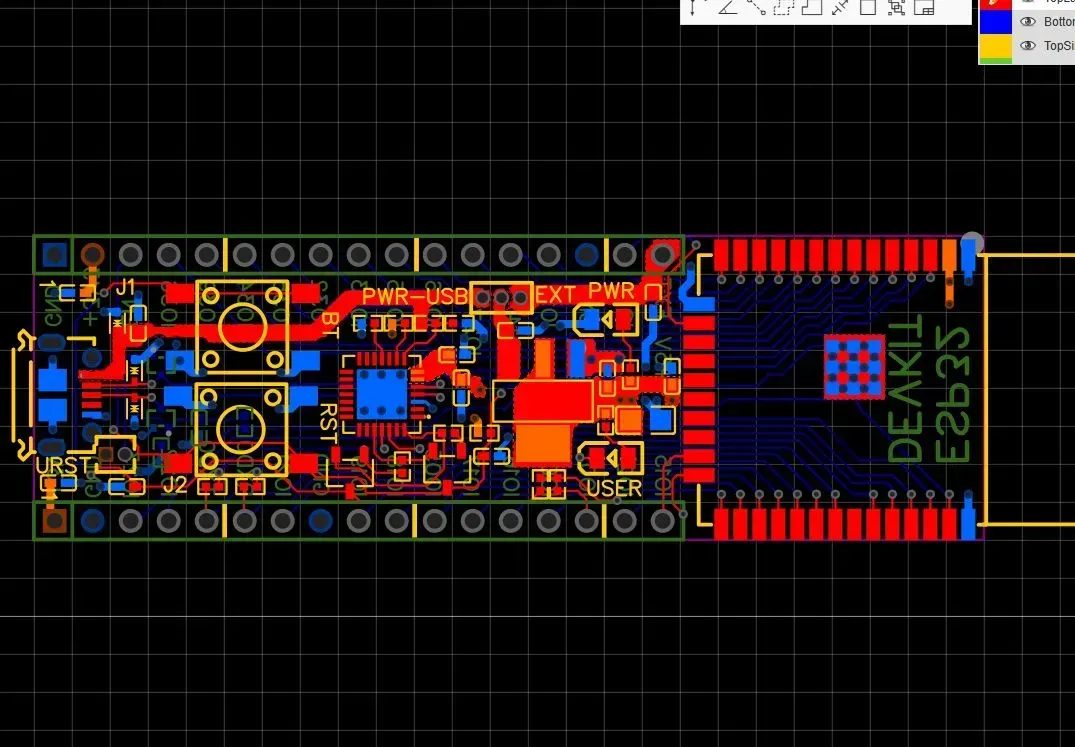This screenshot has height=747, width=1075.
Task: Select the three-pin power jumper header
Action: (x=501, y=297)
